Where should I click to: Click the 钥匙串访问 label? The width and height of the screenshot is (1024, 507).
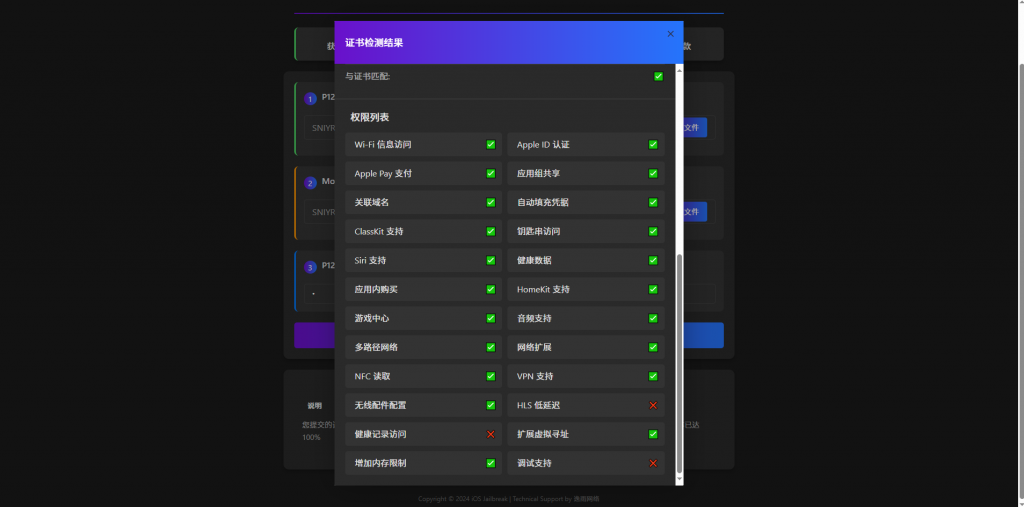pos(538,231)
